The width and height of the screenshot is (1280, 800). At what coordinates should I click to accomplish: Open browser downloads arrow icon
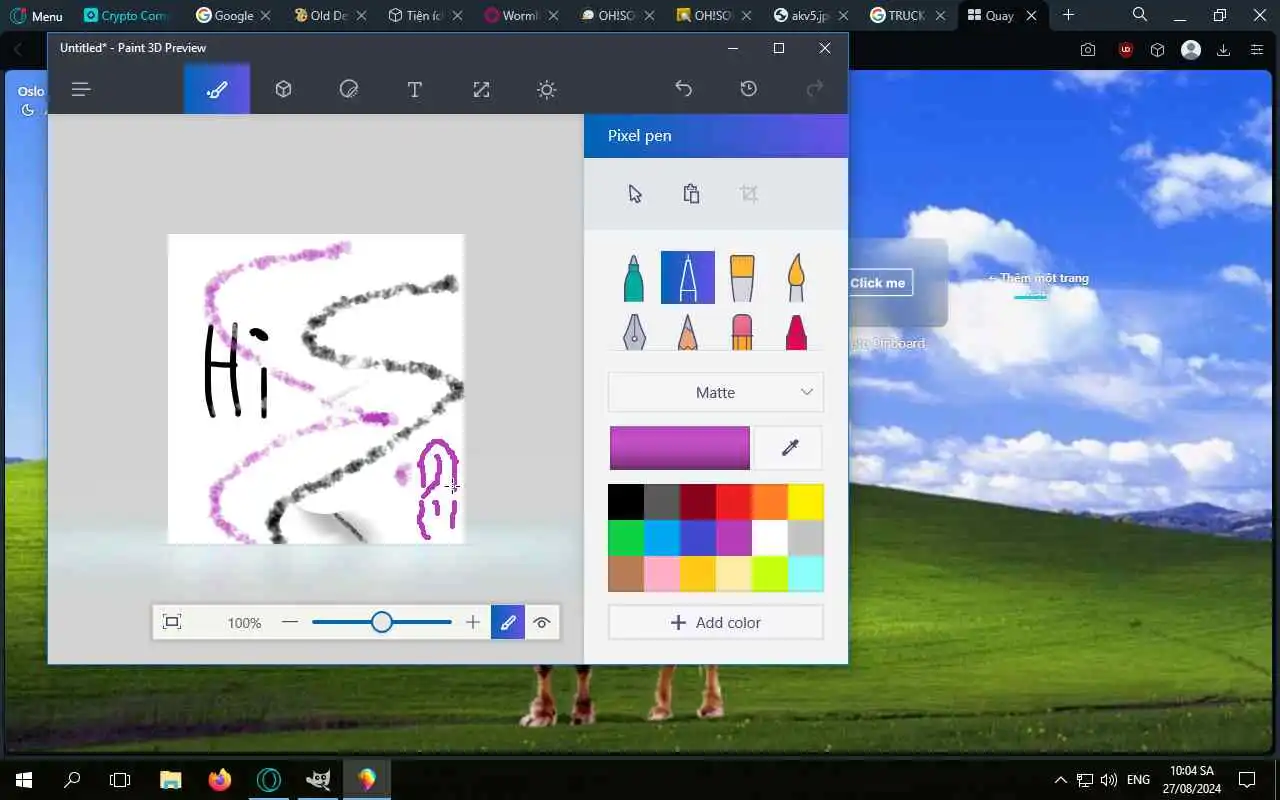point(1223,50)
